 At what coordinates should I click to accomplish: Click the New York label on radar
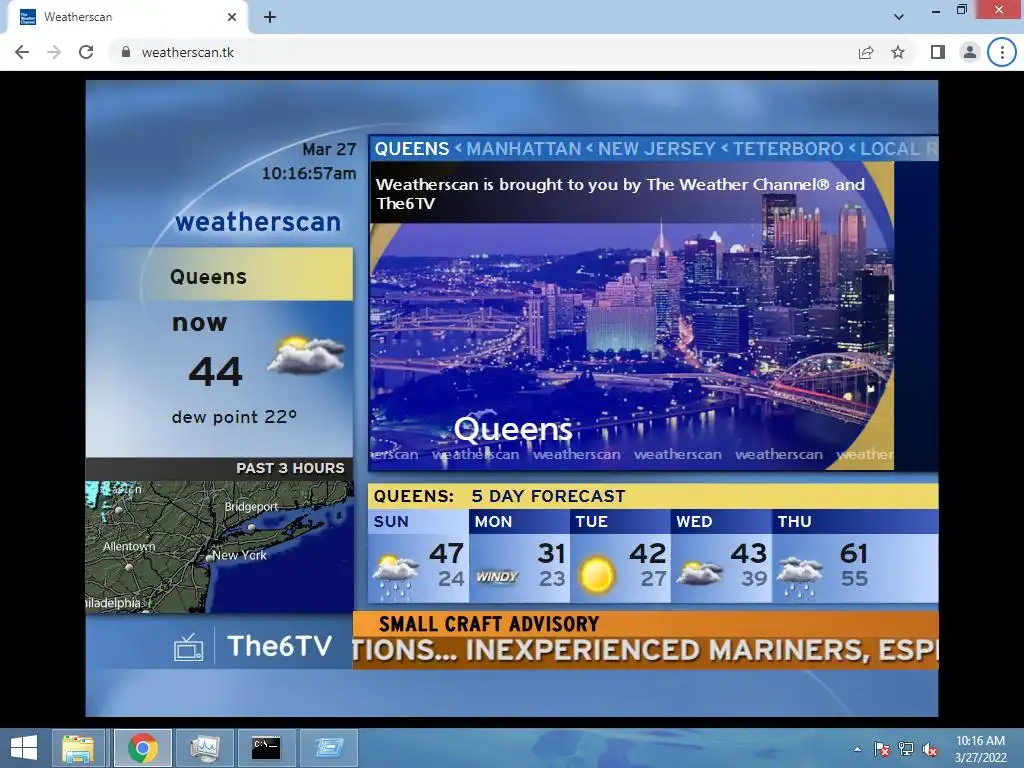(x=239, y=556)
